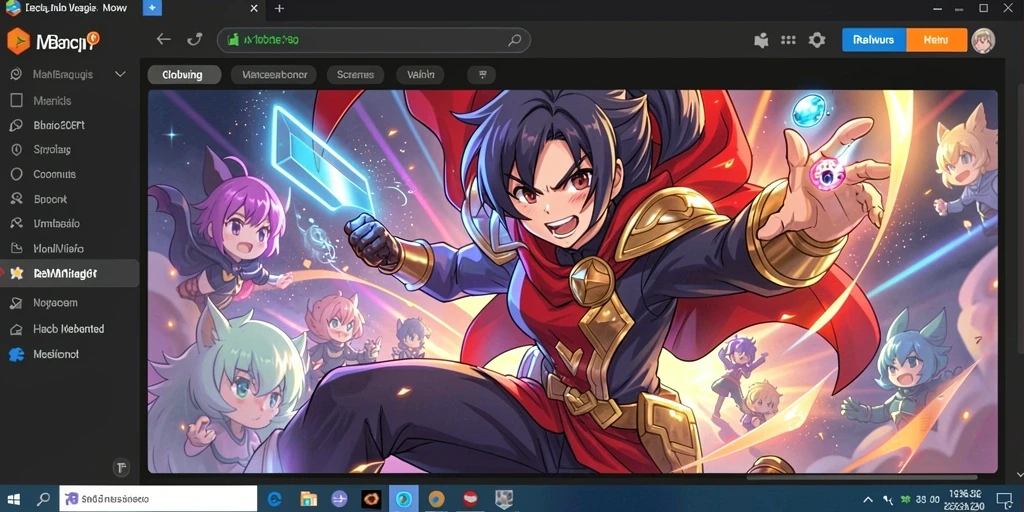Tick the Meriids square box in sidebar
Image resolution: width=1024 pixels, height=512 pixels.
pos(16,101)
